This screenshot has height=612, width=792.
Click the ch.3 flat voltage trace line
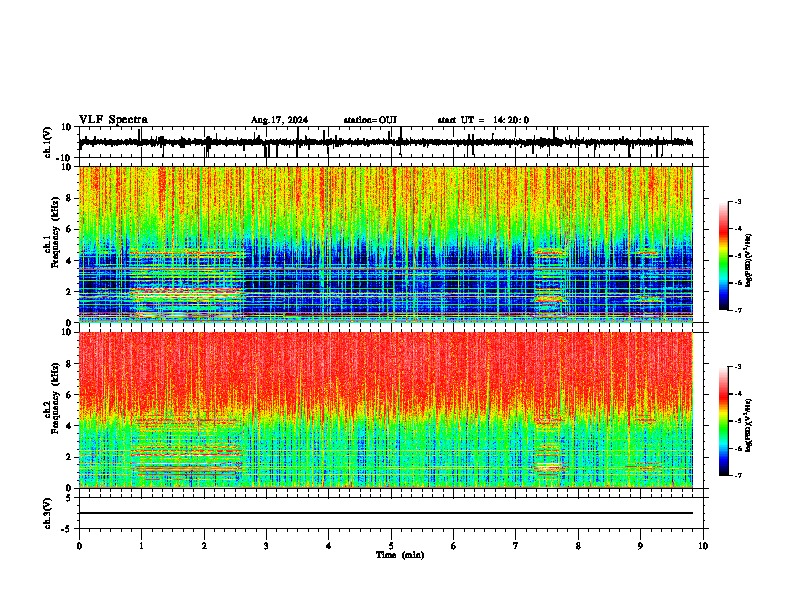[386, 513]
